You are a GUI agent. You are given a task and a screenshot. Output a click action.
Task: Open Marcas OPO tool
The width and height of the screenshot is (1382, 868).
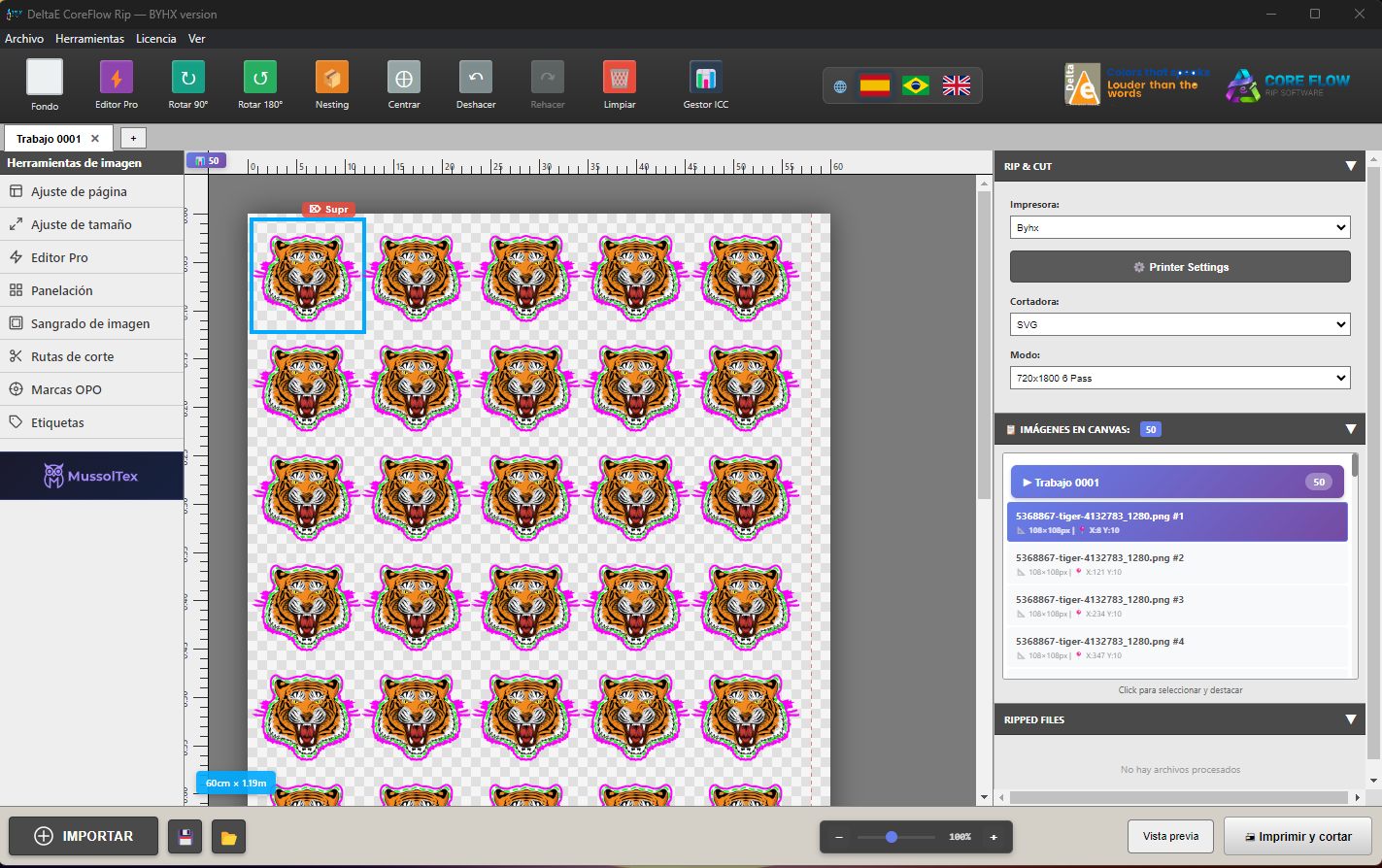pyautogui.click(x=92, y=389)
